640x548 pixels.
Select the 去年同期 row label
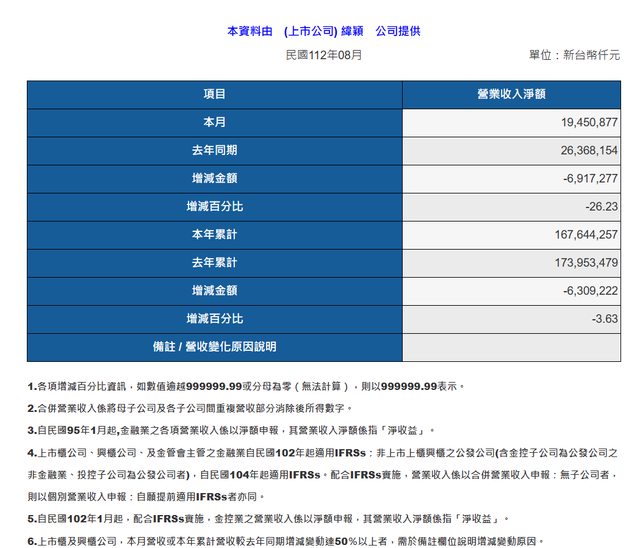pos(214,150)
